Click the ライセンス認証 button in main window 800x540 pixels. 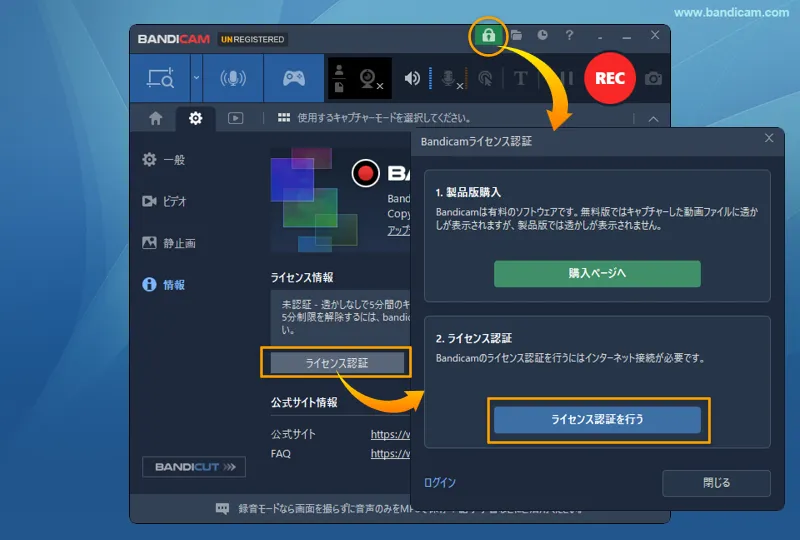[x=337, y=363]
